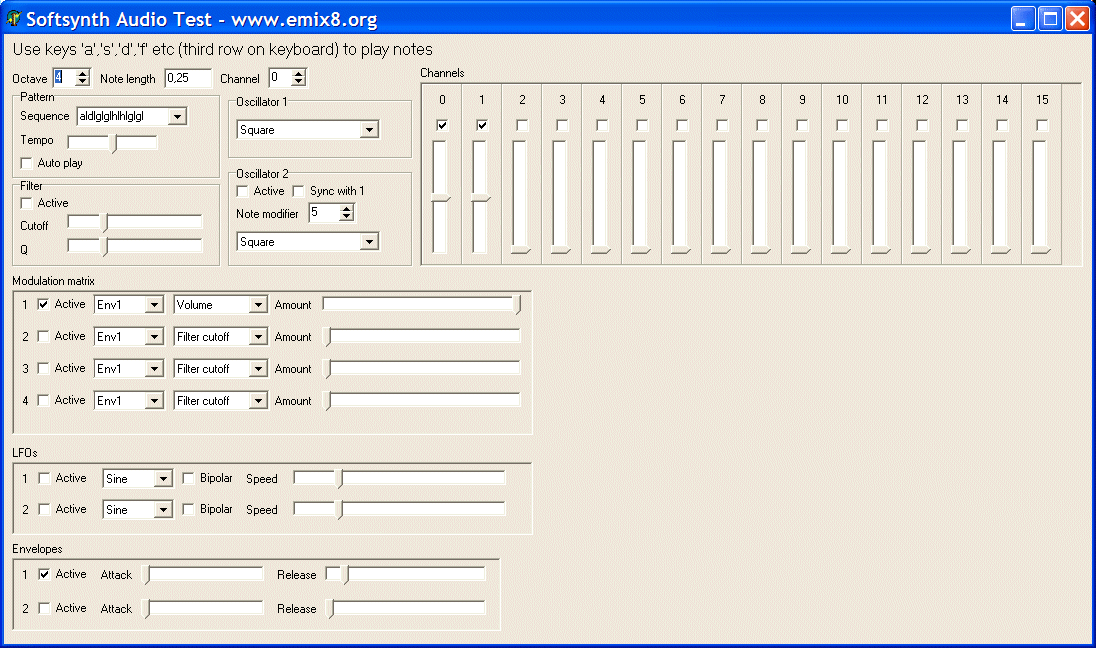Click modulation row 3 Amount slider
The width and height of the screenshot is (1096, 648).
tap(422, 368)
